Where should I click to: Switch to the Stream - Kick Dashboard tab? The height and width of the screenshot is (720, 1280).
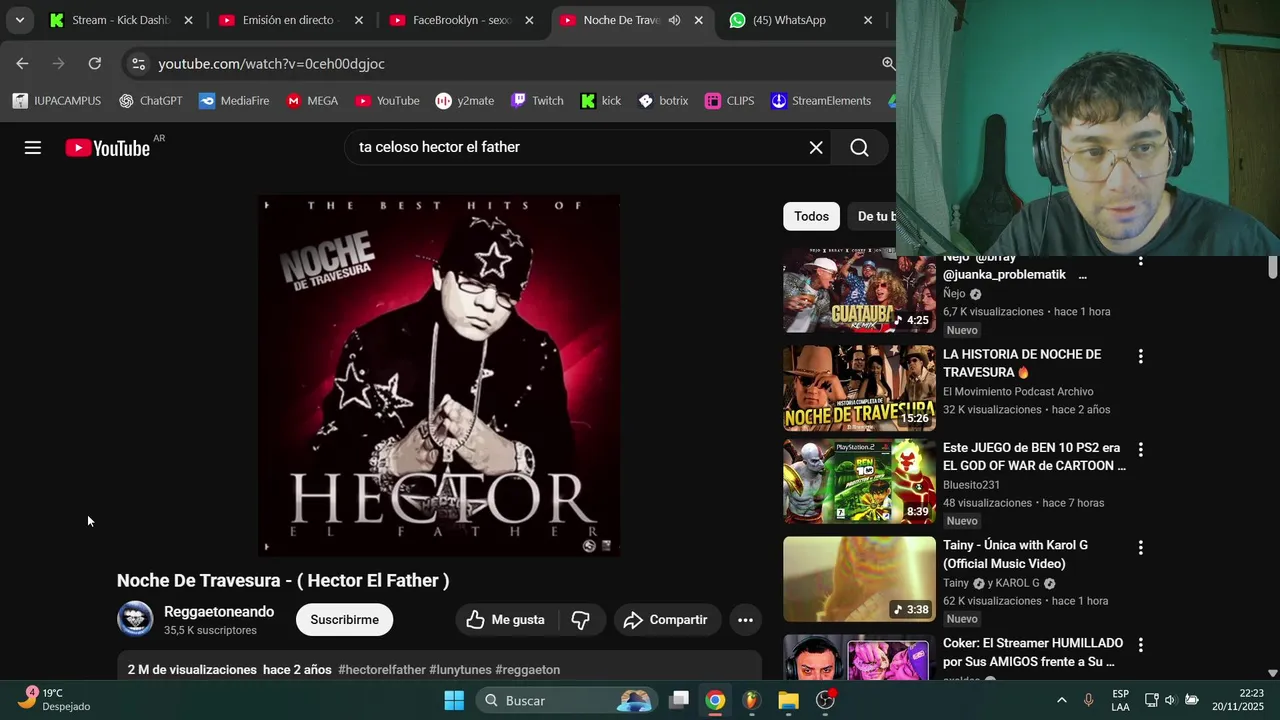(x=112, y=20)
